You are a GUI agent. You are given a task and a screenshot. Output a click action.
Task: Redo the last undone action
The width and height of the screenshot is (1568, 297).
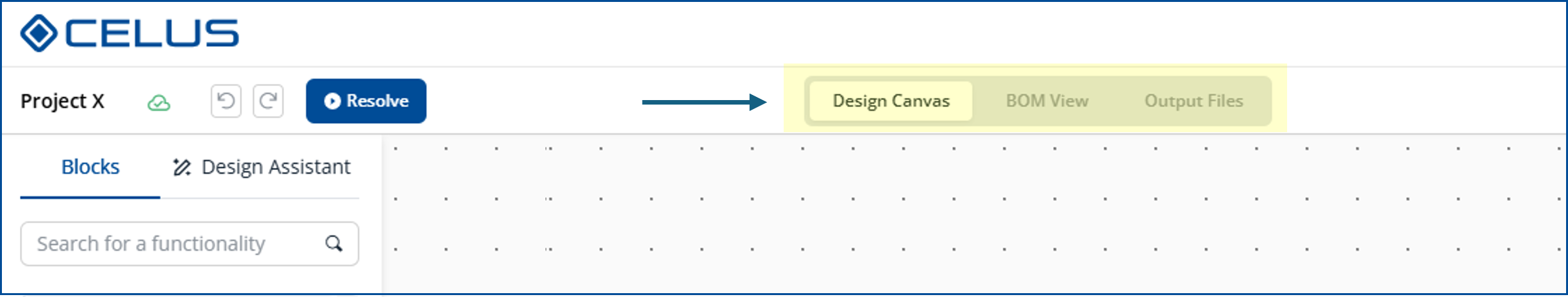tap(268, 101)
